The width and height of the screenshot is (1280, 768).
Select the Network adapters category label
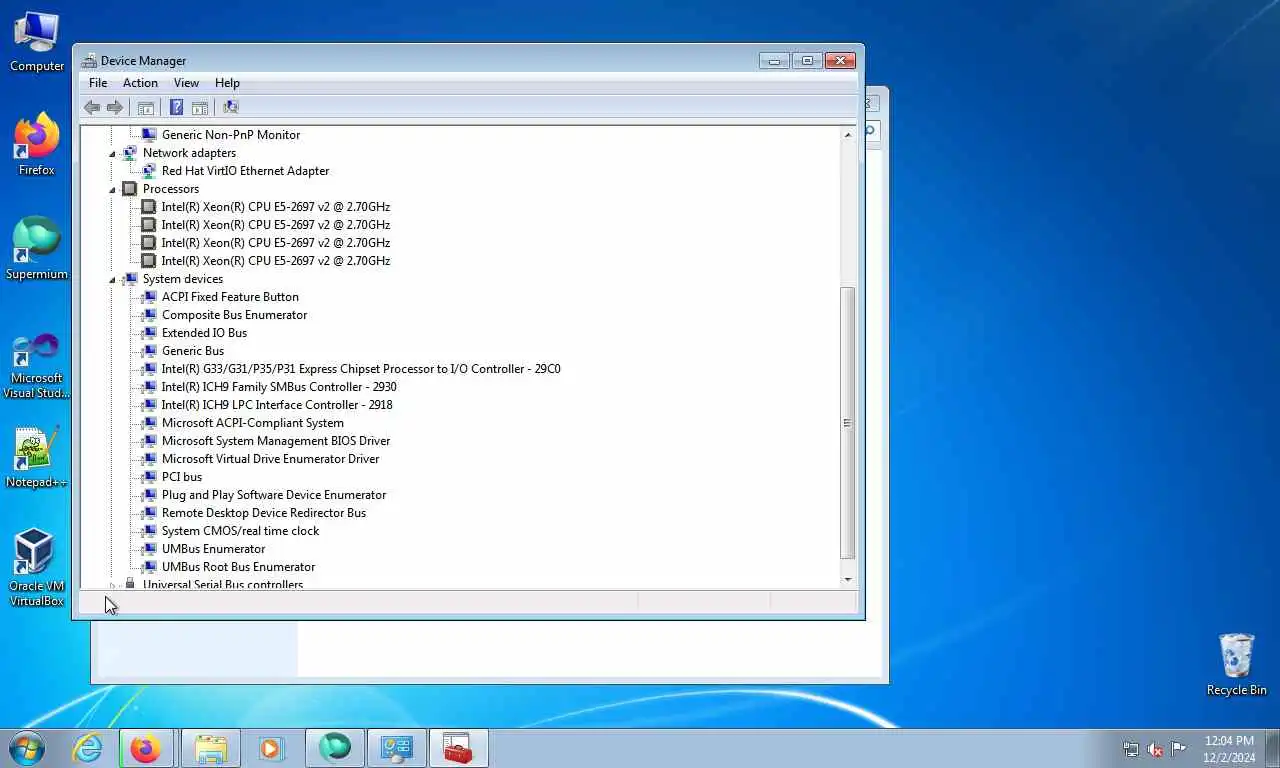[x=189, y=153]
